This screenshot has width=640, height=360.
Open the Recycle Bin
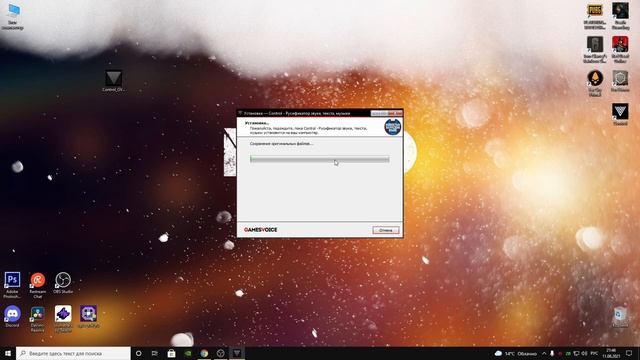pos(620,317)
